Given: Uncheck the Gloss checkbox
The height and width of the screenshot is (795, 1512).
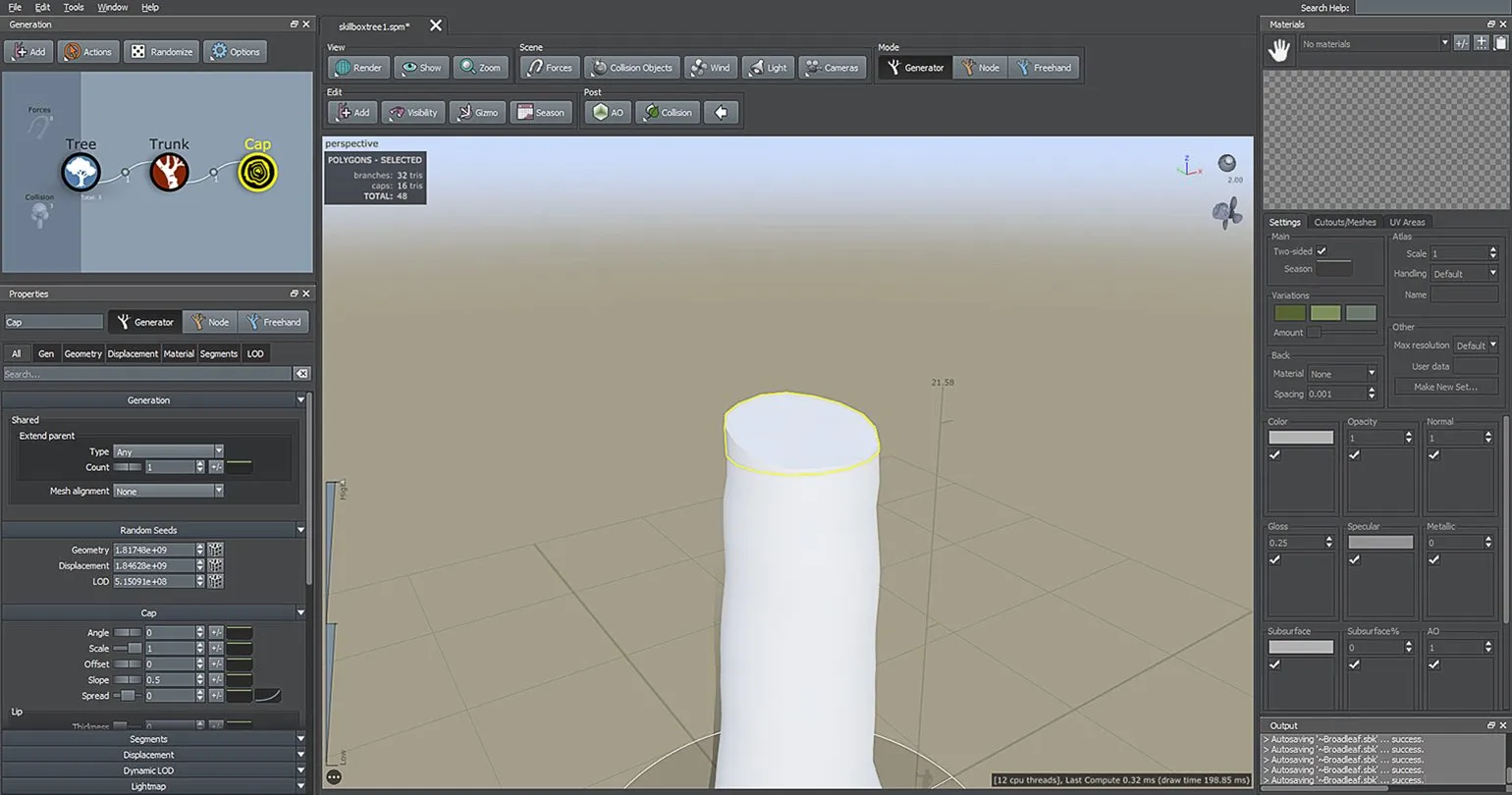Looking at the screenshot, I should tap(1274, 559).
